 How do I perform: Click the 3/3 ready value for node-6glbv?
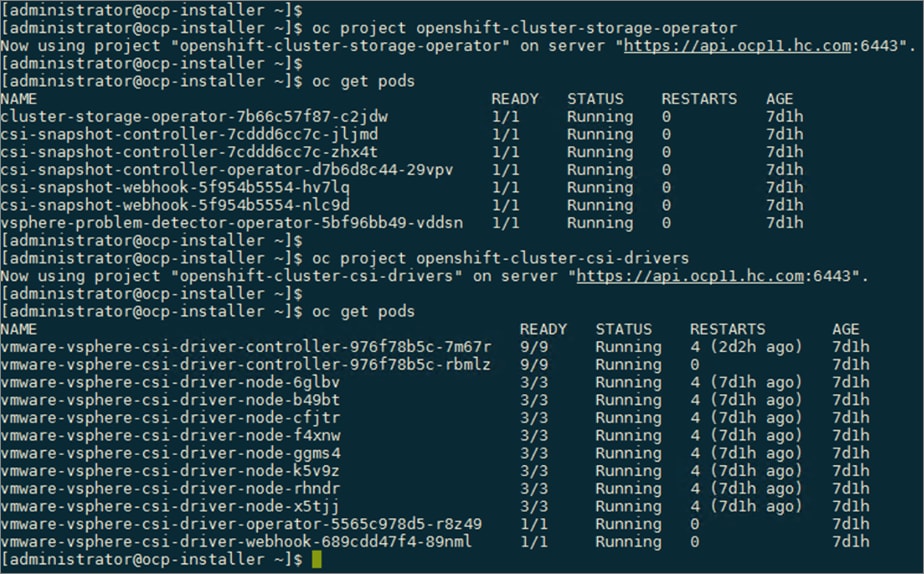pos(534,382)
